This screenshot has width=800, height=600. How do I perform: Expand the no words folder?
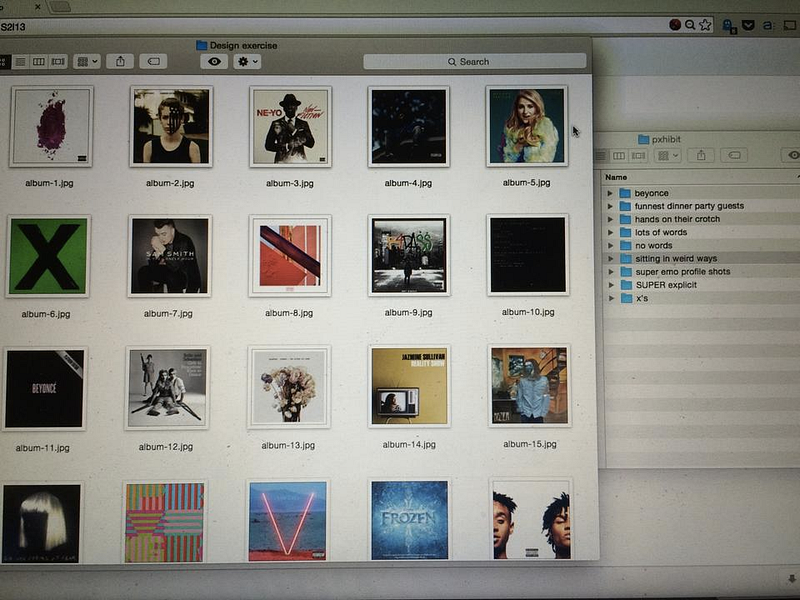(x=610, y=246)
